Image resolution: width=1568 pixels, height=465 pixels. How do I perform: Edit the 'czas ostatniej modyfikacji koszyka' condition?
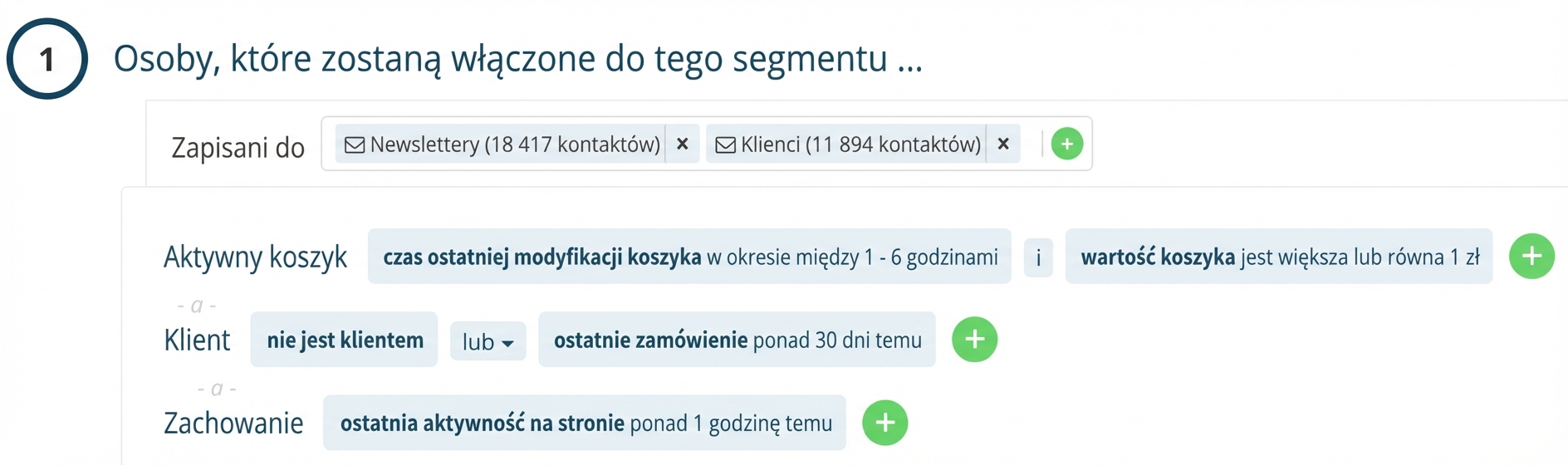(689, 257)
